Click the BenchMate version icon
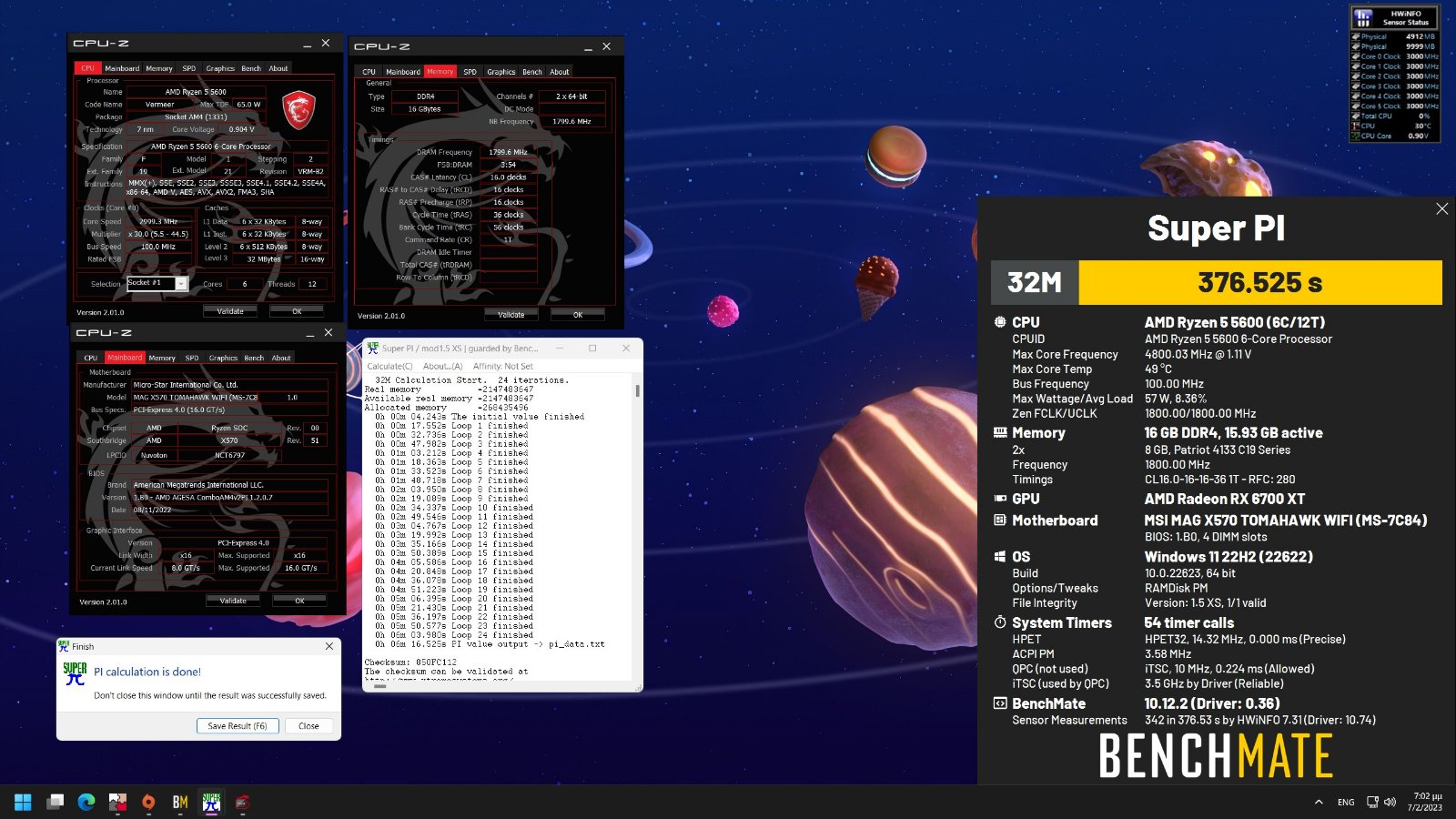This screenshot has height=819, width=1456. (1000, 703)
